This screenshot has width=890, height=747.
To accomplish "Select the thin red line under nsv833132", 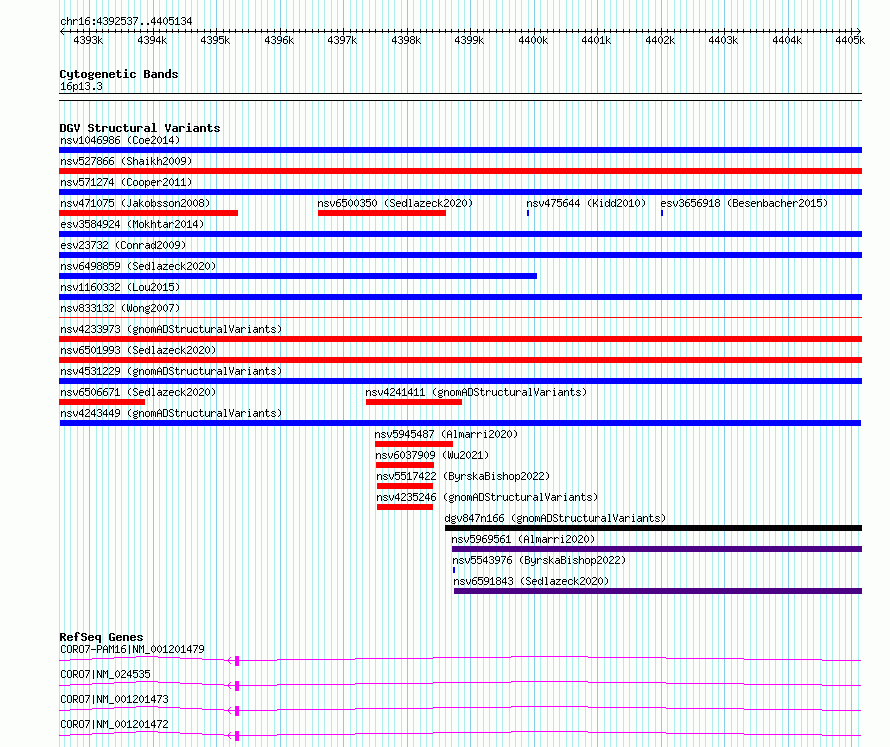I will click(x=460, y=318).
